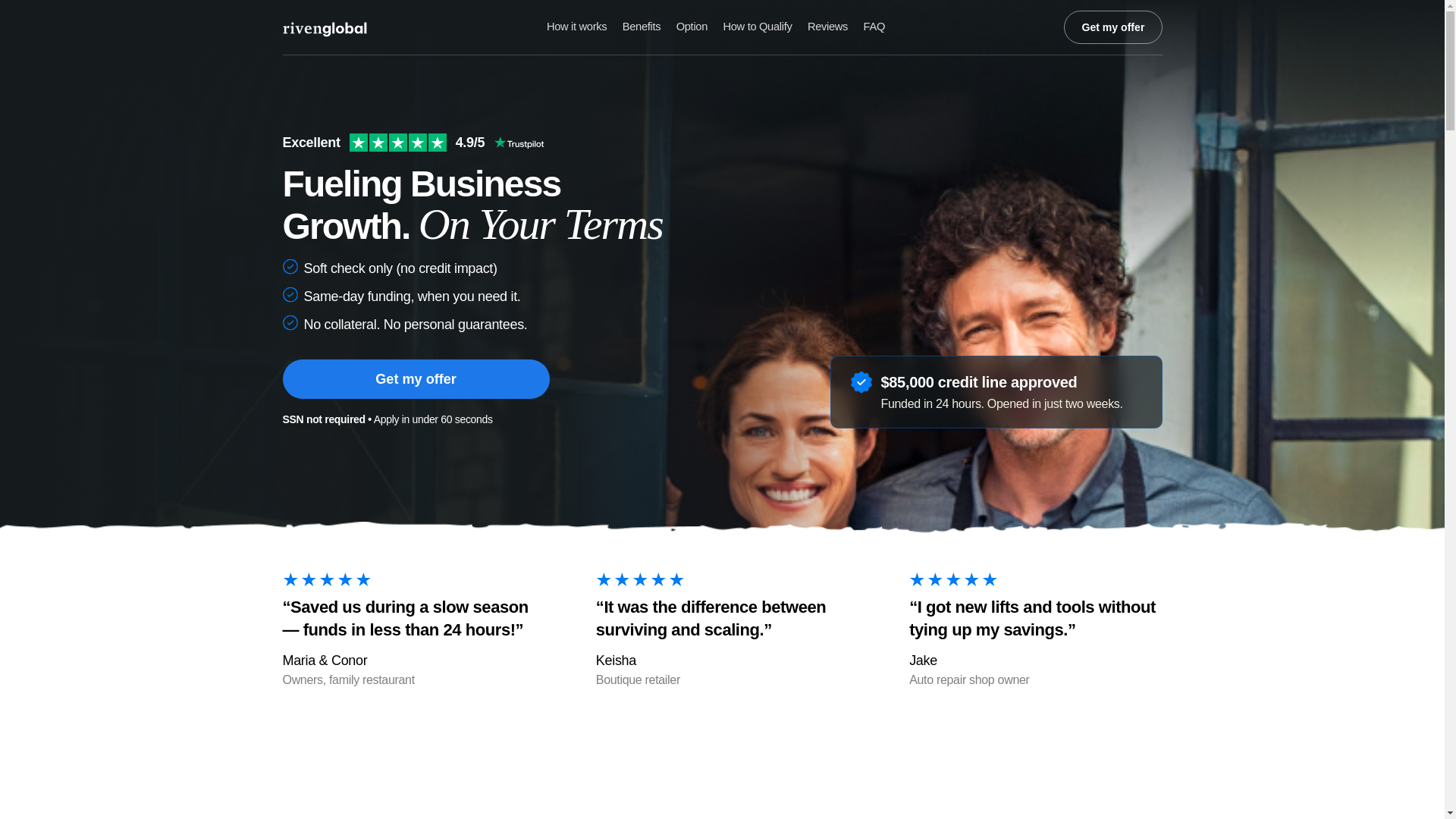Select Option in the navigation bar
1456x819 pixels.
692,27
